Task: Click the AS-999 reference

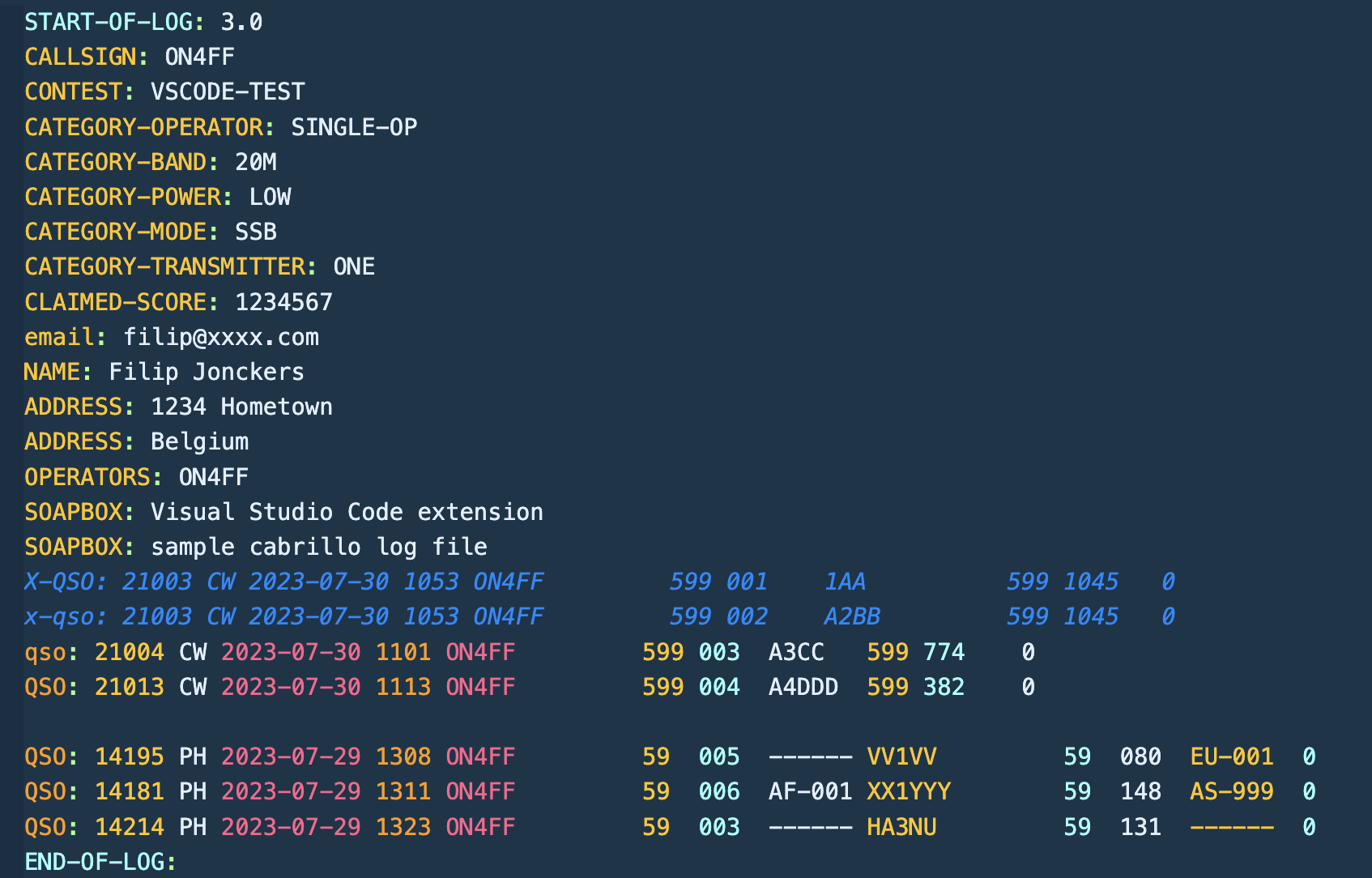Action: 1231,791
